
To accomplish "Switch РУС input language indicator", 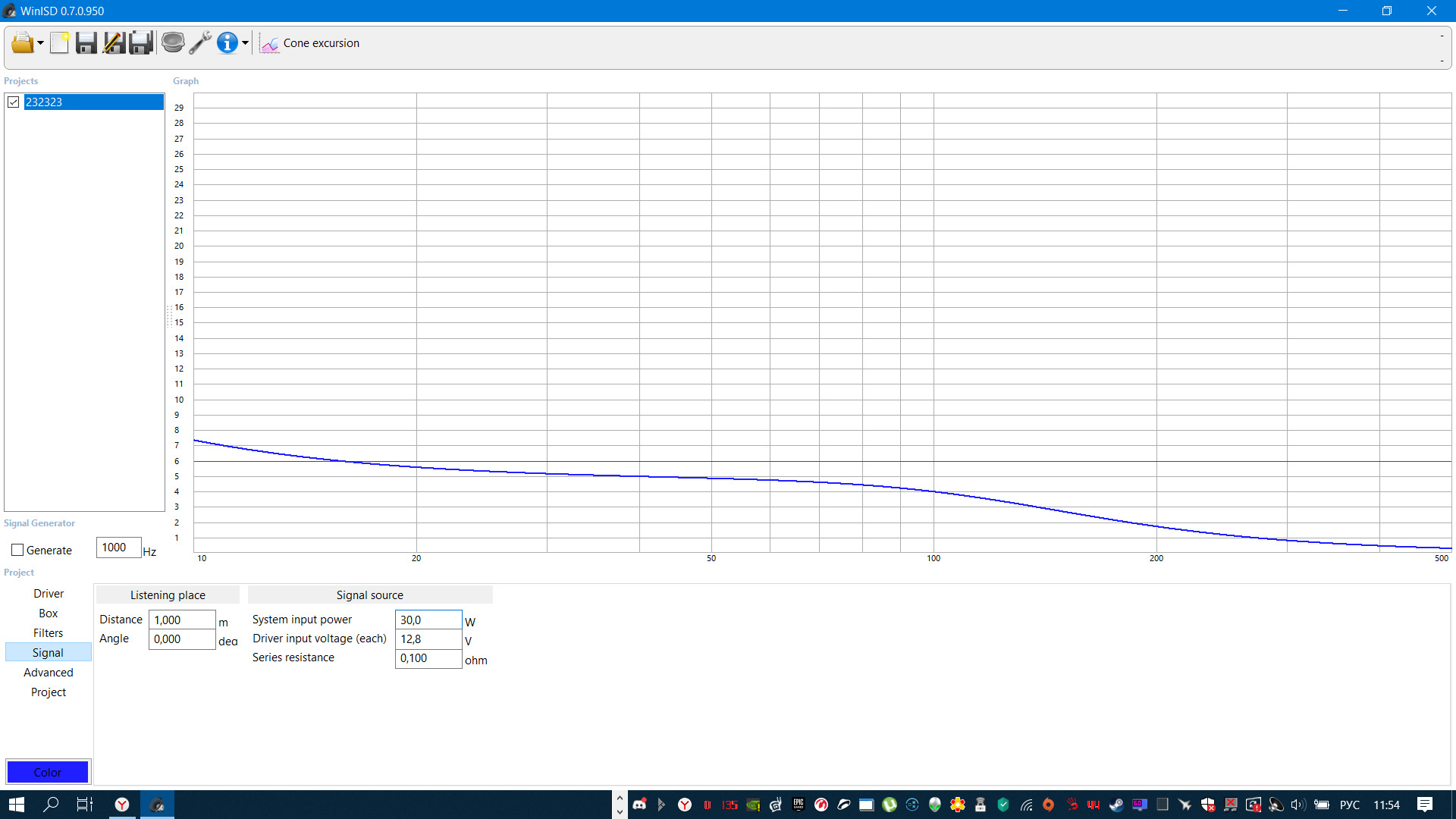I will click(1350, 805).
